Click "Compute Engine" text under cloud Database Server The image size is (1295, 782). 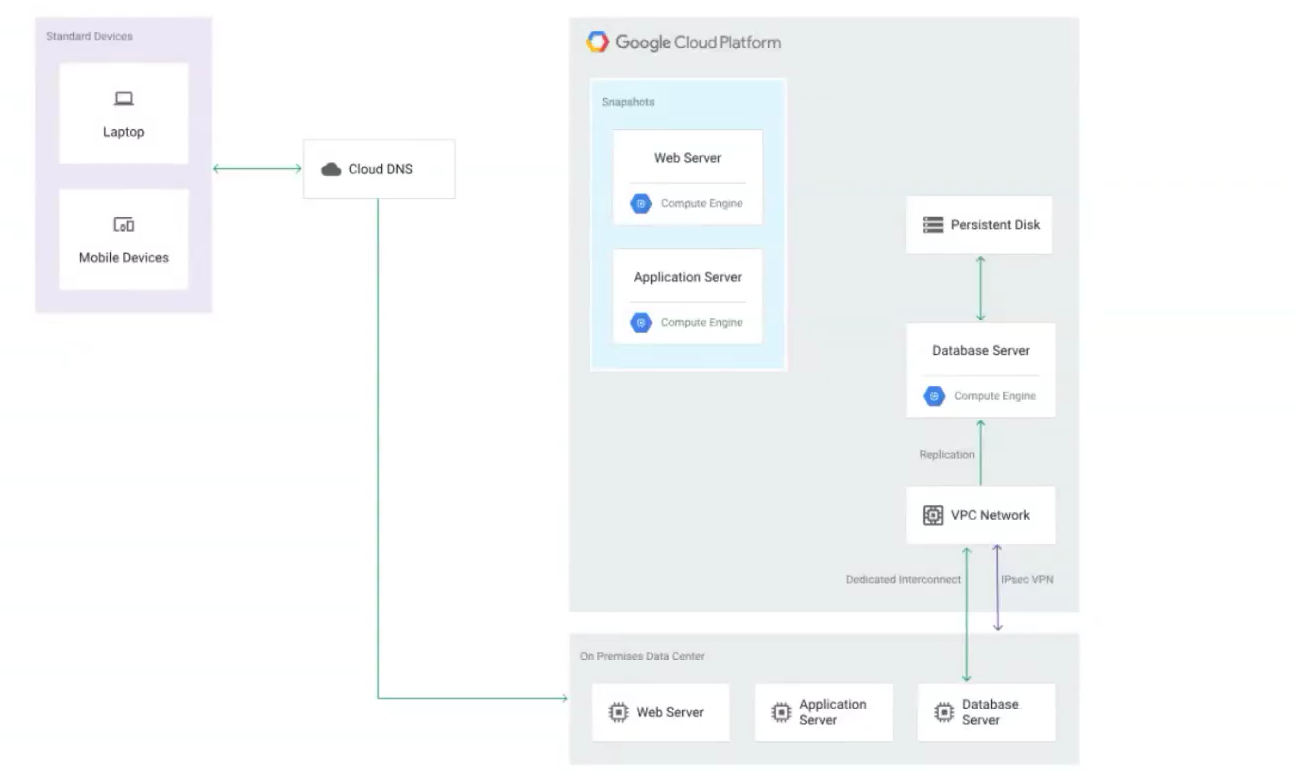pyautogui.click(x=995, y=396)
